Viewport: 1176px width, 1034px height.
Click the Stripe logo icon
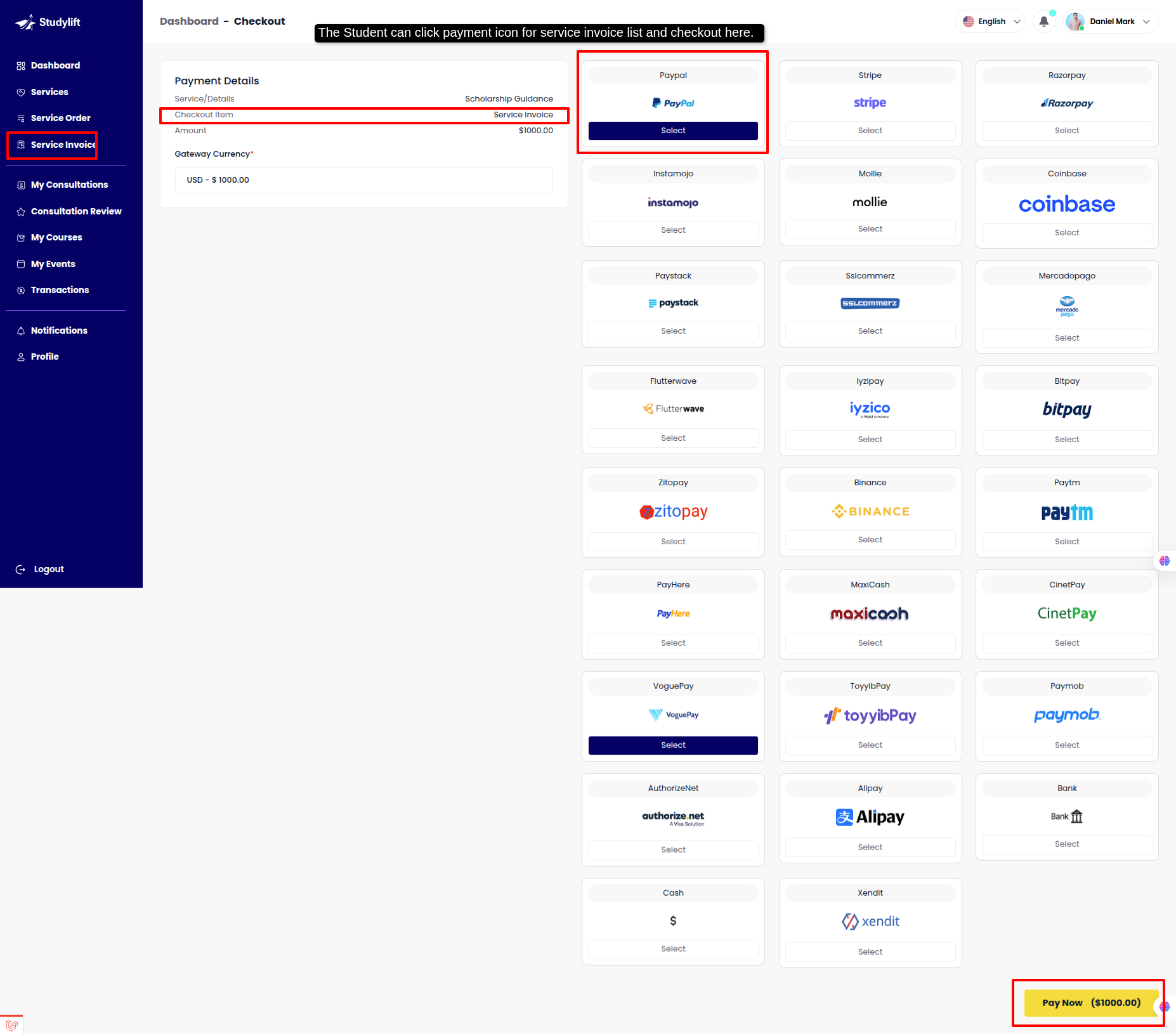coord(870,103)
